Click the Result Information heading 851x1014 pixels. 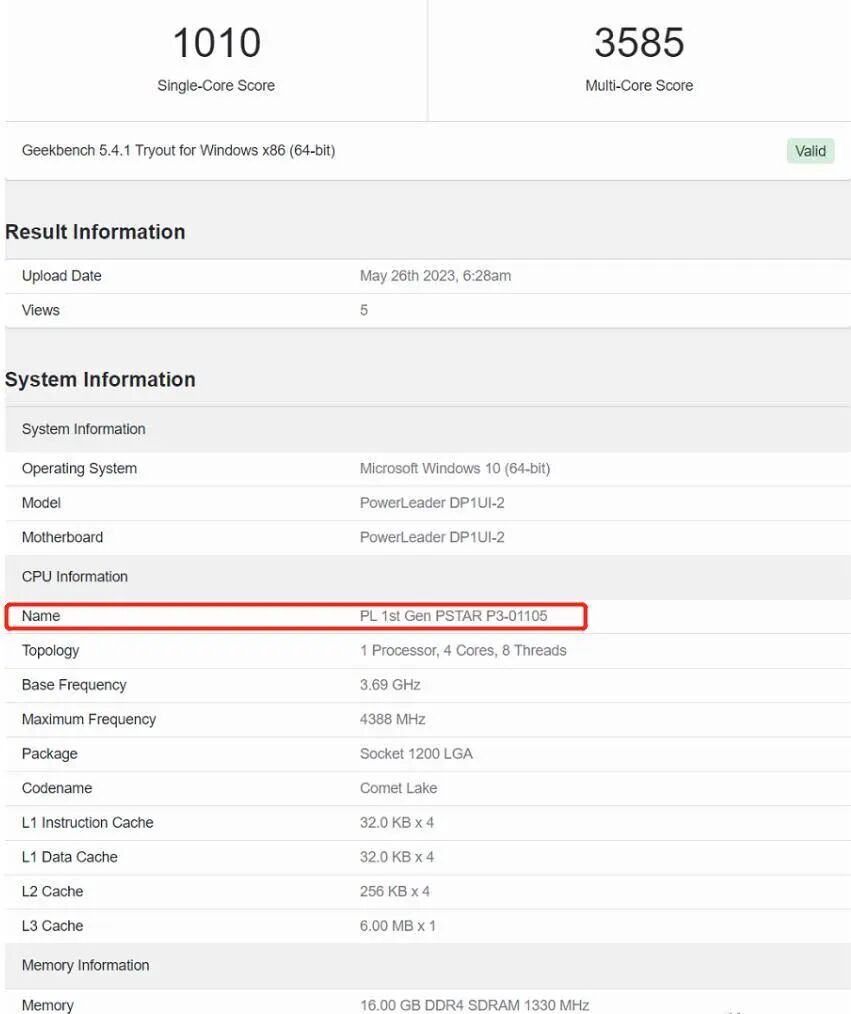pos(95,232)
